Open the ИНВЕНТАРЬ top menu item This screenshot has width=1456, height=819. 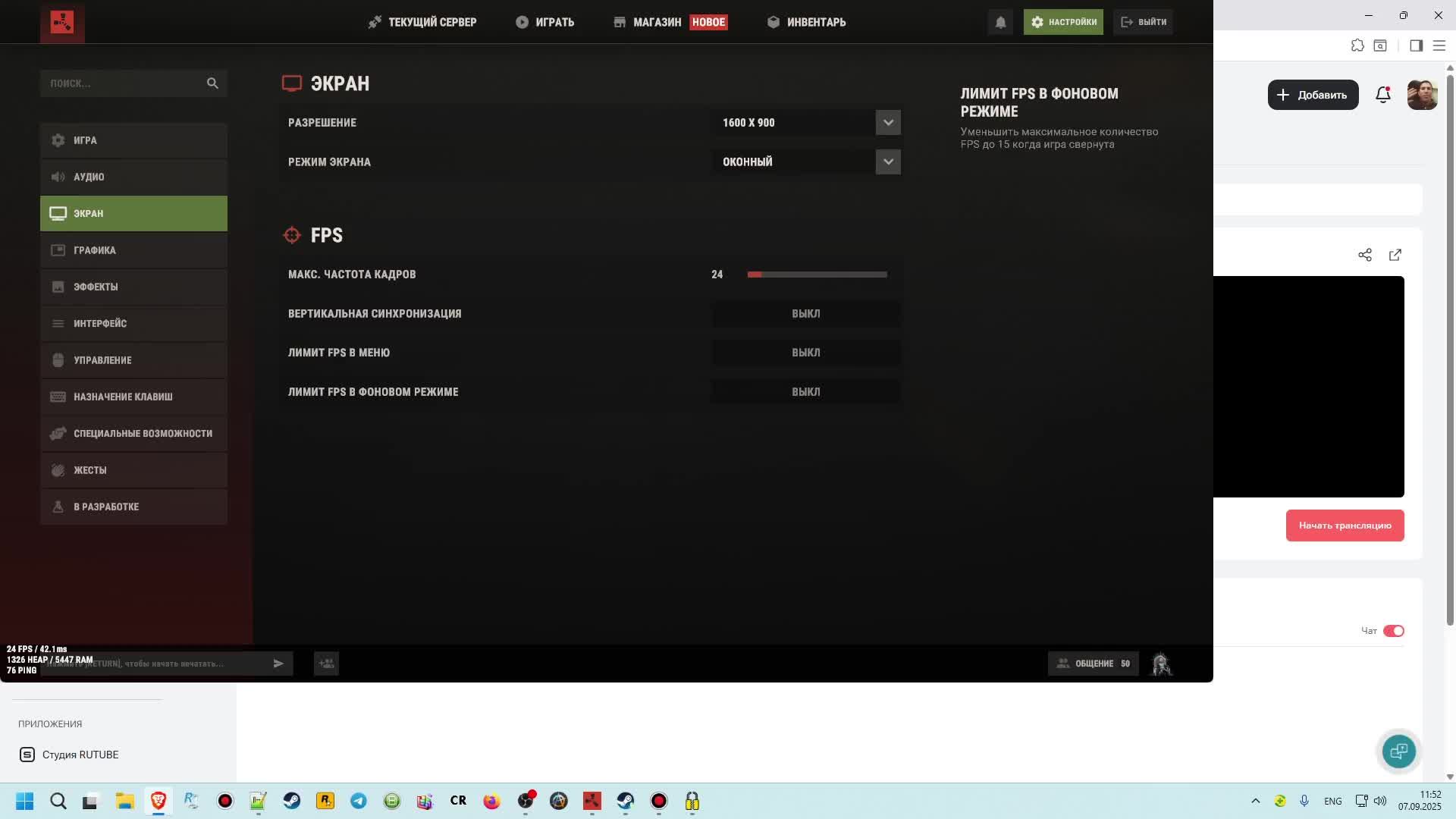(x=806, y=22)
